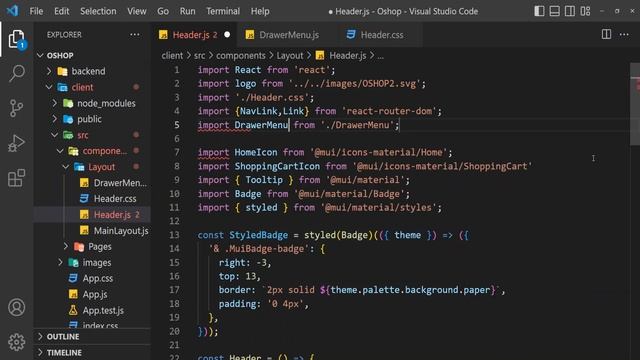Open Source Control view icon
This screenshot has height=360, width=640.
point(16,108)
